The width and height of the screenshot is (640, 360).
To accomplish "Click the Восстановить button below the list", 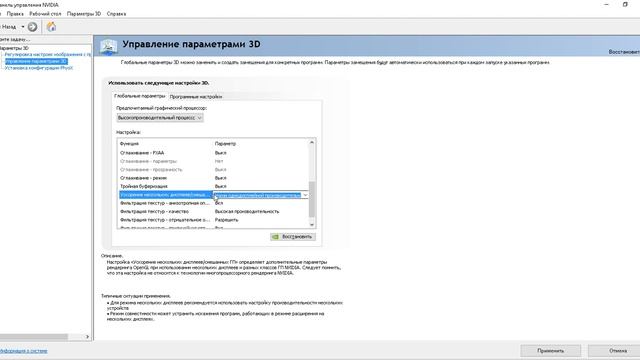I will [293, 237].
